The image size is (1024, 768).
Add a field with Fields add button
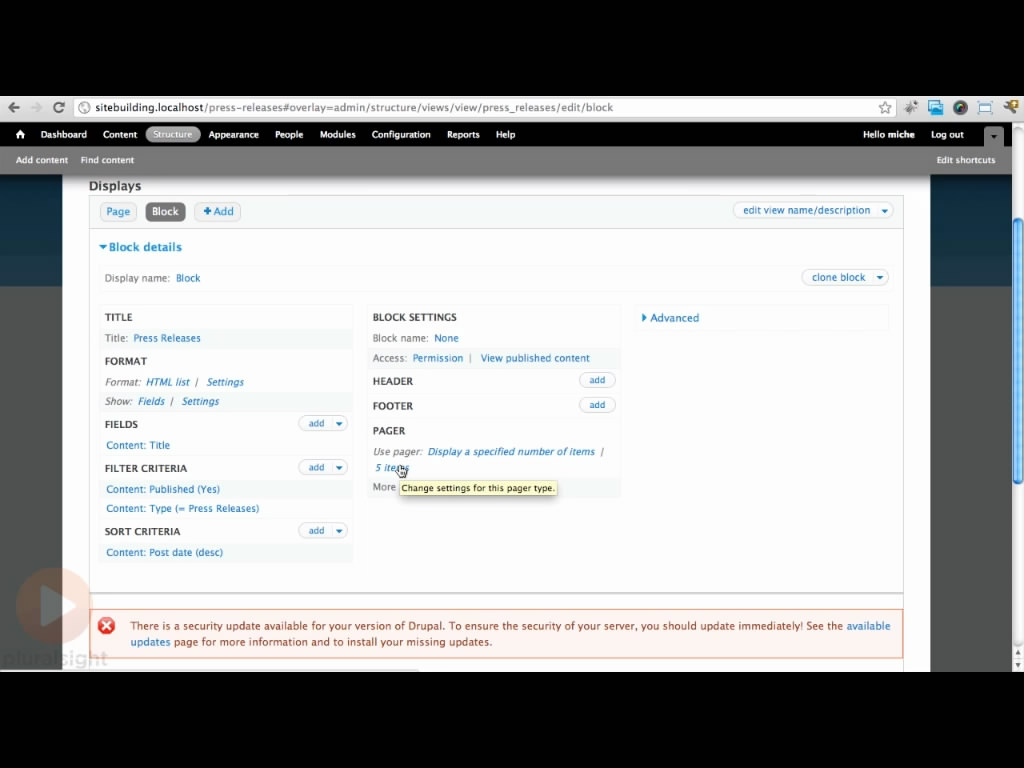click(316, 424)
